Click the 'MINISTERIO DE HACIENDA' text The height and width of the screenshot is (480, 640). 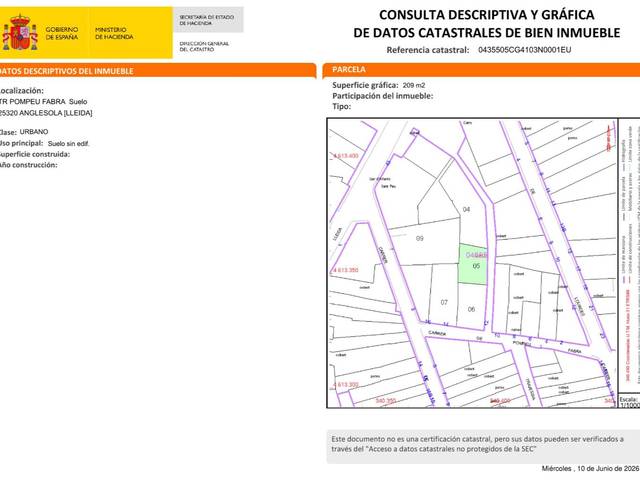[114, 33]
